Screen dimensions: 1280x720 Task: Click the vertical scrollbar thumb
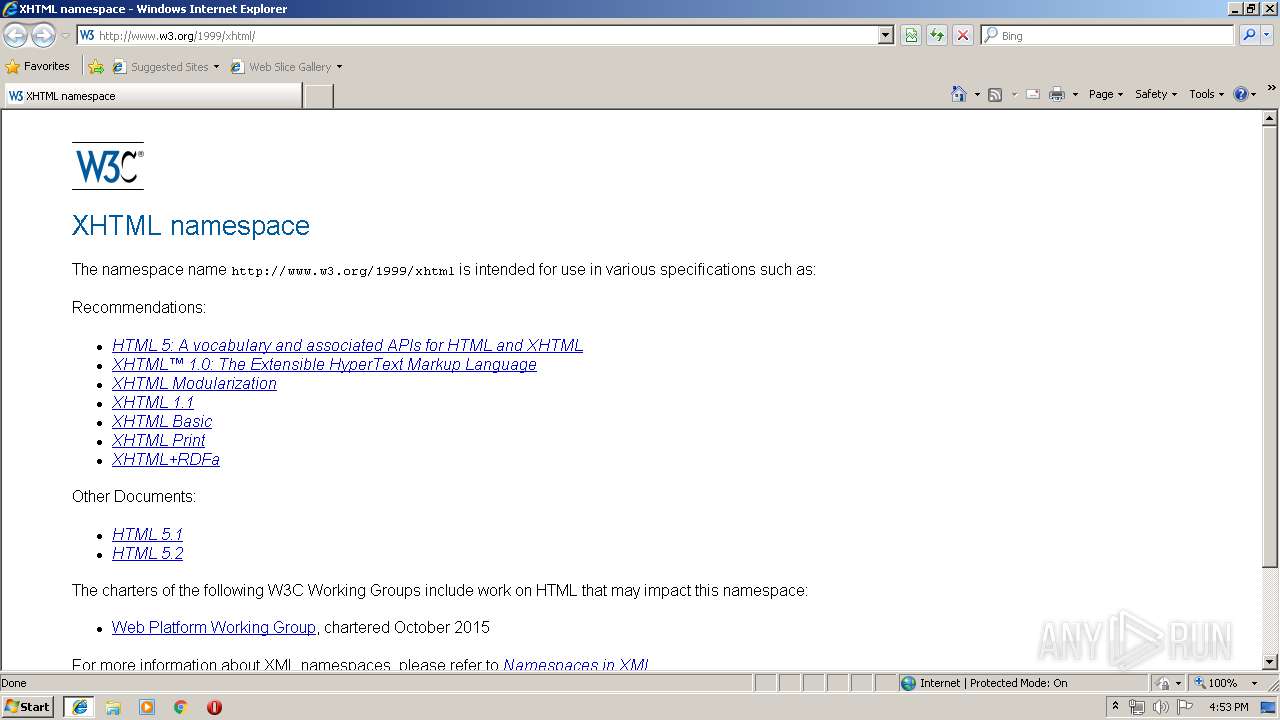(x=1270, y=346)
